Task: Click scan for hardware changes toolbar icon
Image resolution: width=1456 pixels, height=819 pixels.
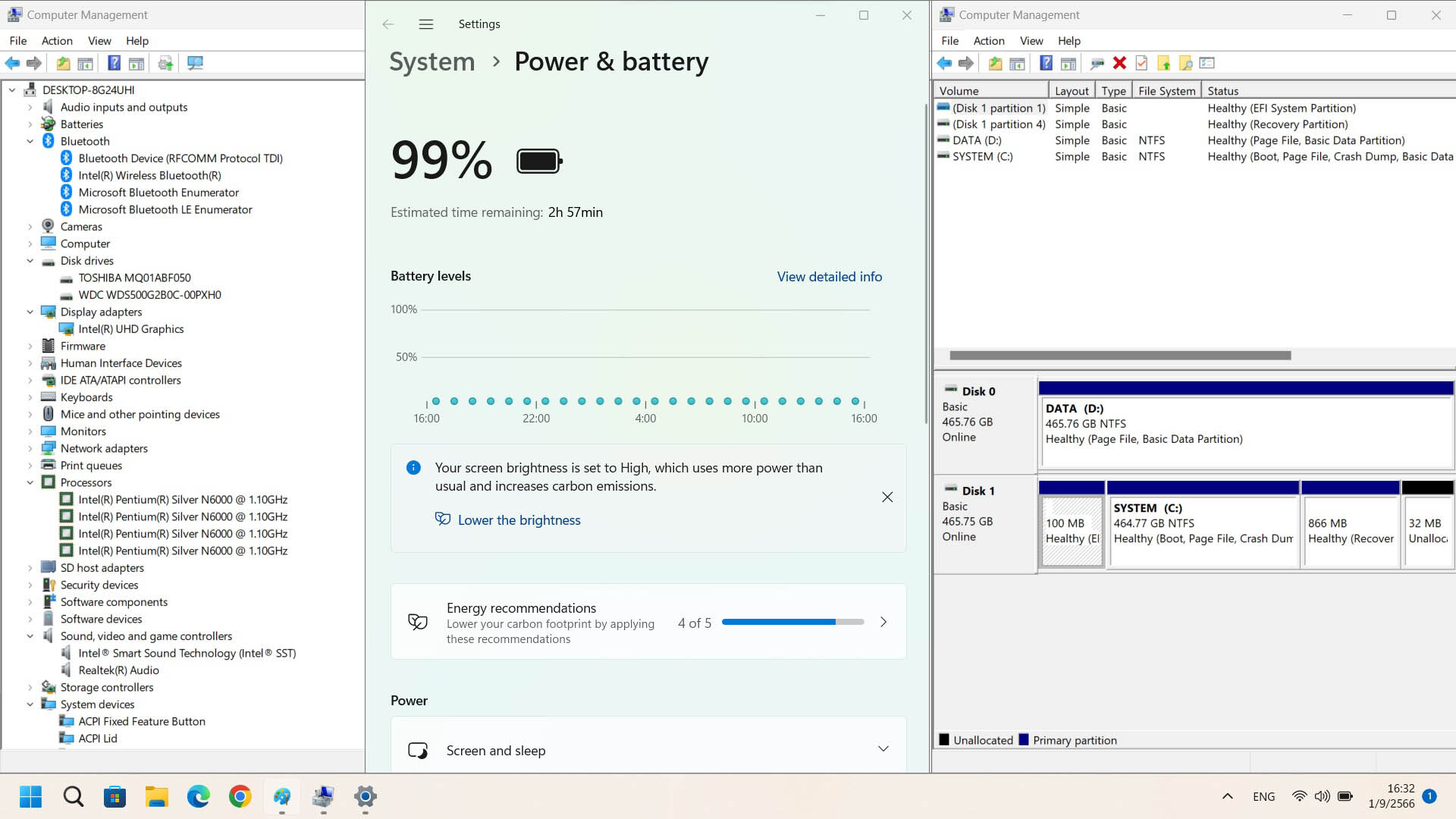Action: (195, 63)
